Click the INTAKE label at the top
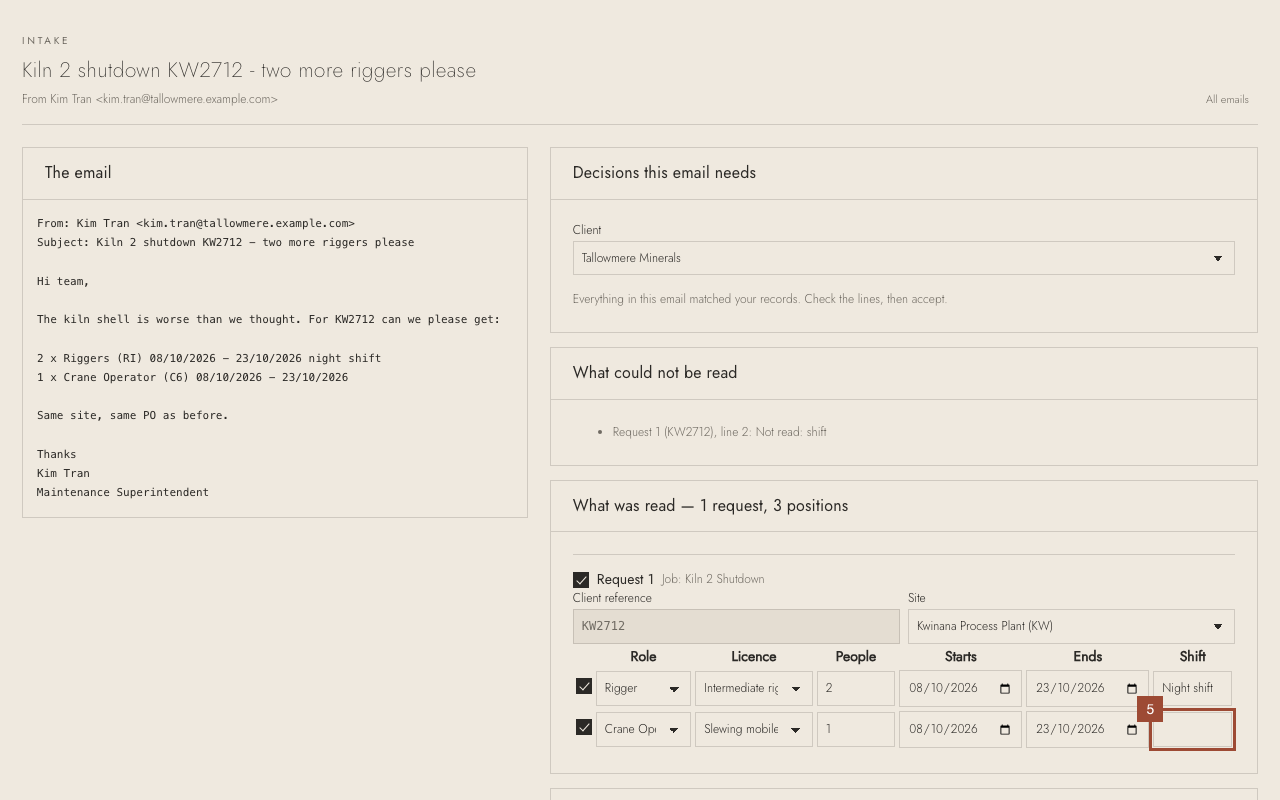This screenshot has height=800, width=1280. coord(46,41)
